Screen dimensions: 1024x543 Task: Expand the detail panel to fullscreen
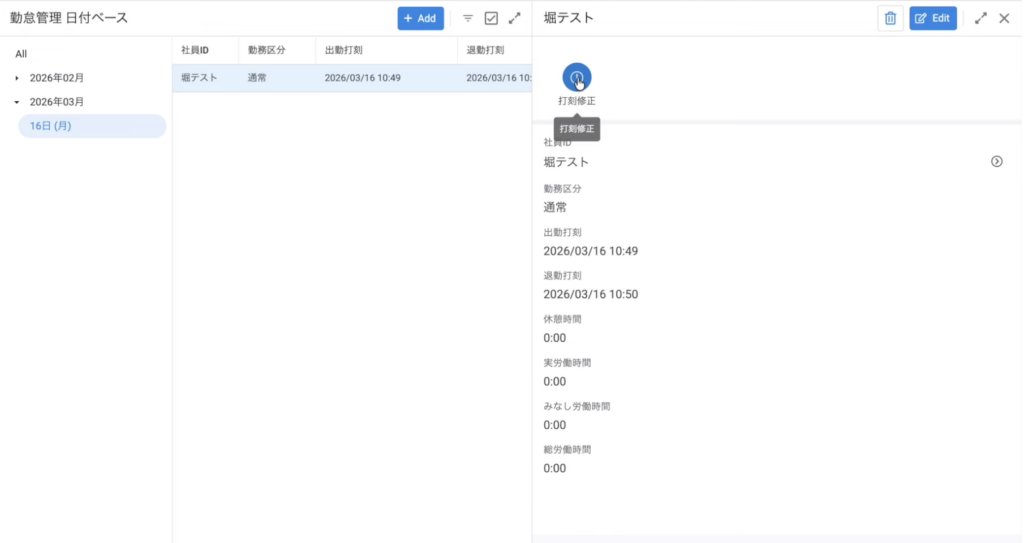(x=981, y=18)
